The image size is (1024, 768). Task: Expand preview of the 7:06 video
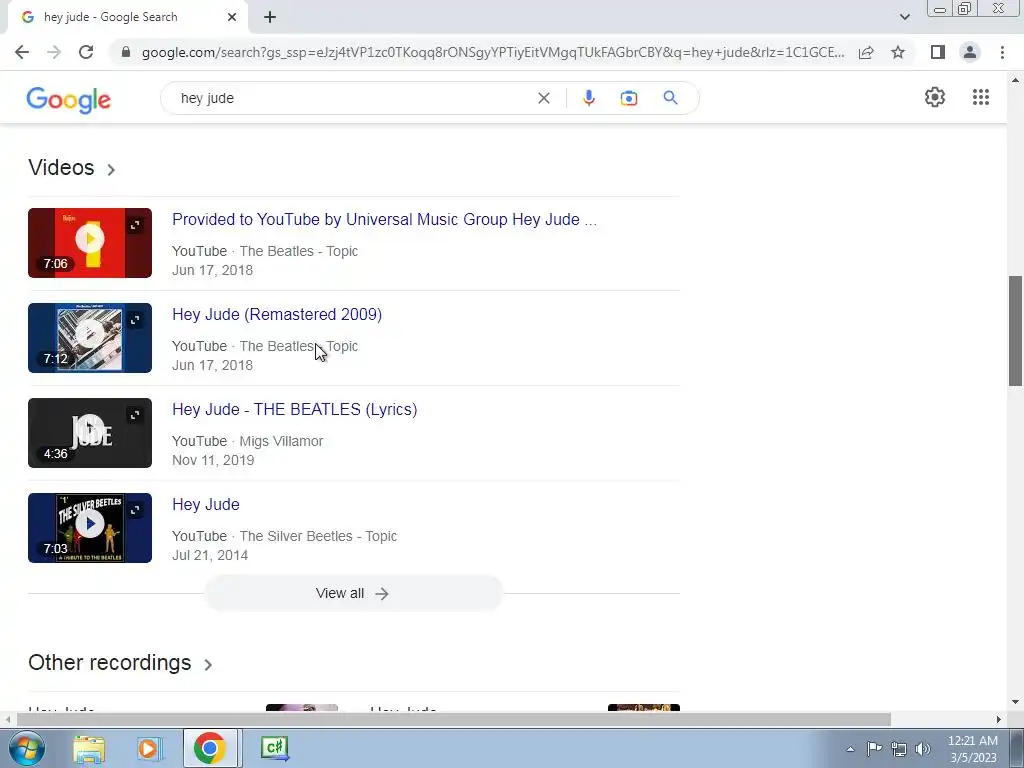pos(135,225)
